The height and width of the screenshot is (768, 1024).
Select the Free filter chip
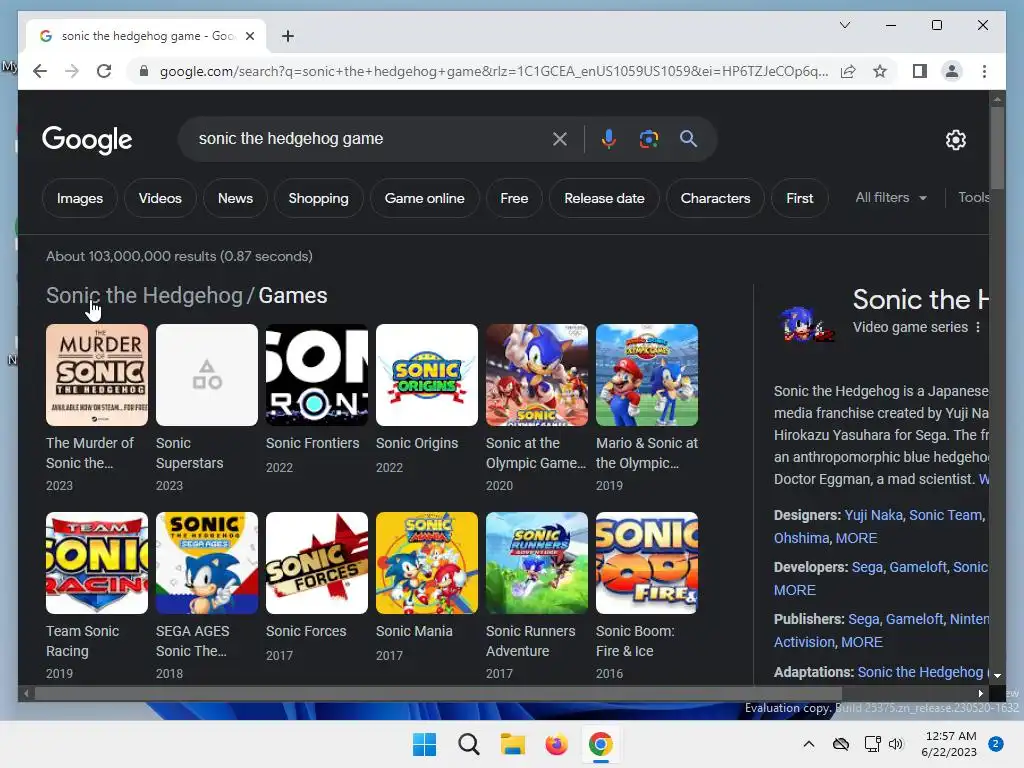pos(514,198)
